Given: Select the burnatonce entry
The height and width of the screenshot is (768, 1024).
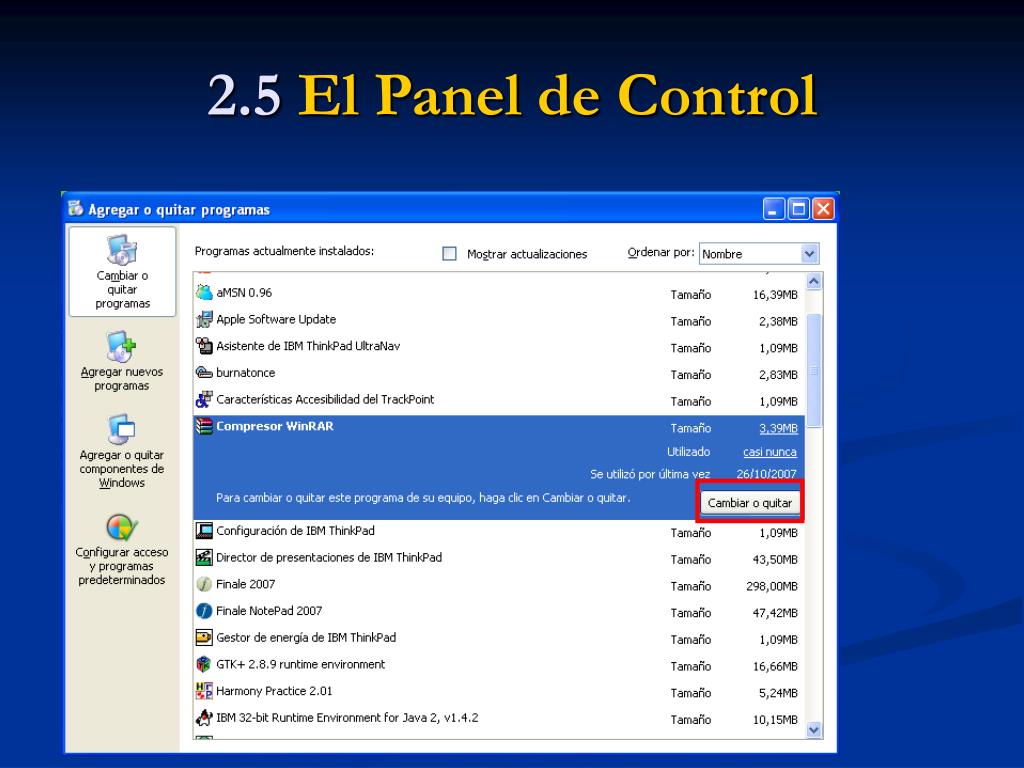Looking at the screenshot, I should pos(246,373).
